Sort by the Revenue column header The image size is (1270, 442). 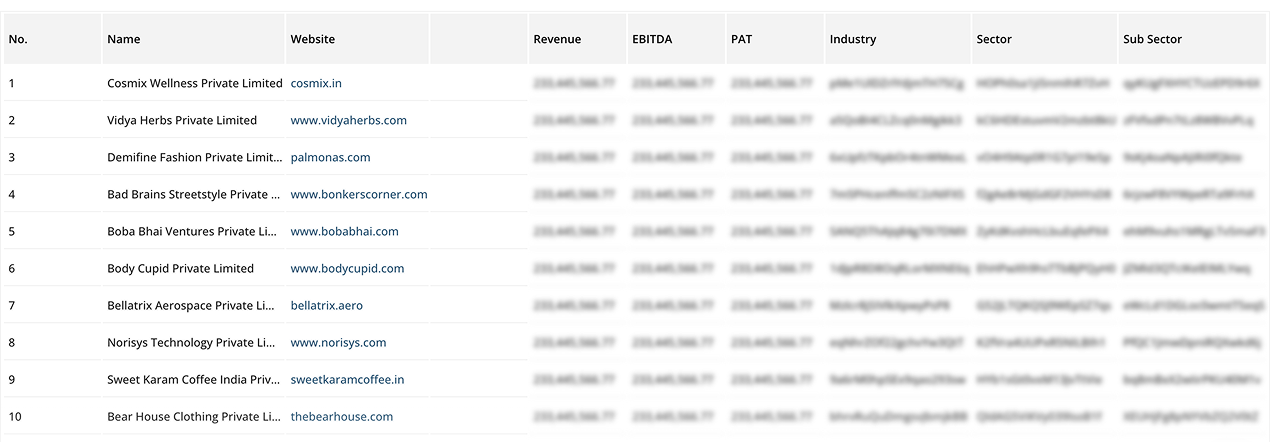pyautogui.click(x=577, y=39)
